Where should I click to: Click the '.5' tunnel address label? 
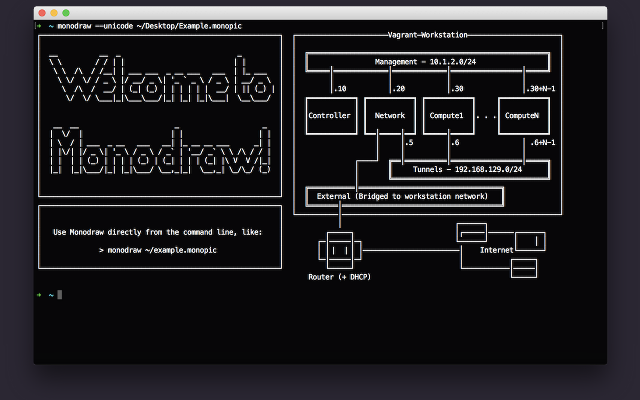[409, 142]
